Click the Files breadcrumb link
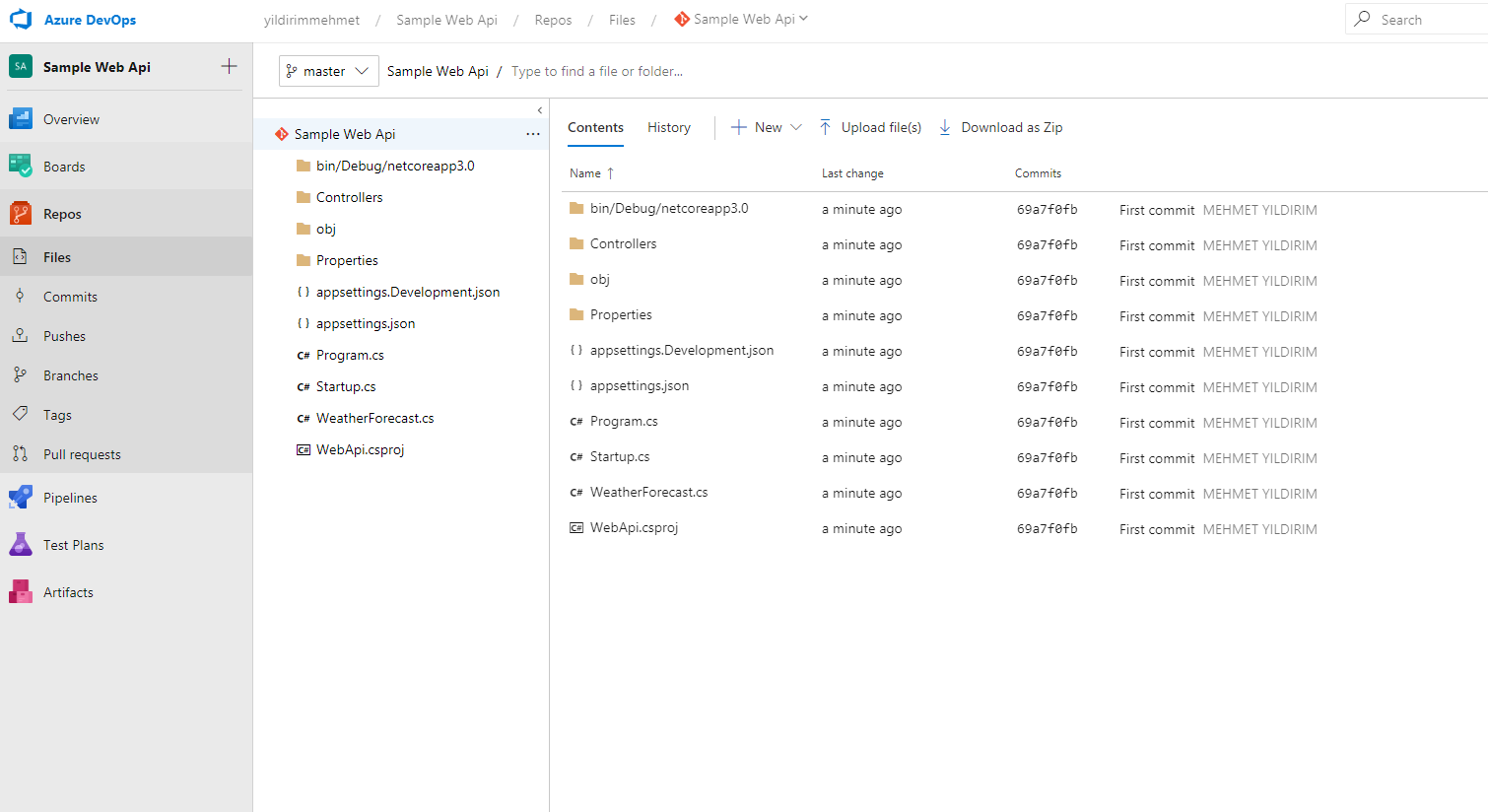The image size is (1488, 812). [622, 20]
